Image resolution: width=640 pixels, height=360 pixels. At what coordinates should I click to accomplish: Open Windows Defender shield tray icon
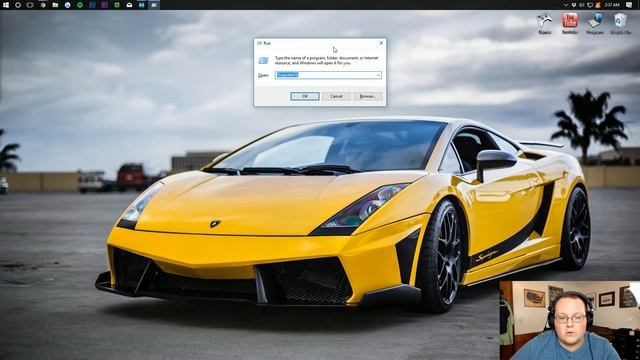[574, 5]
